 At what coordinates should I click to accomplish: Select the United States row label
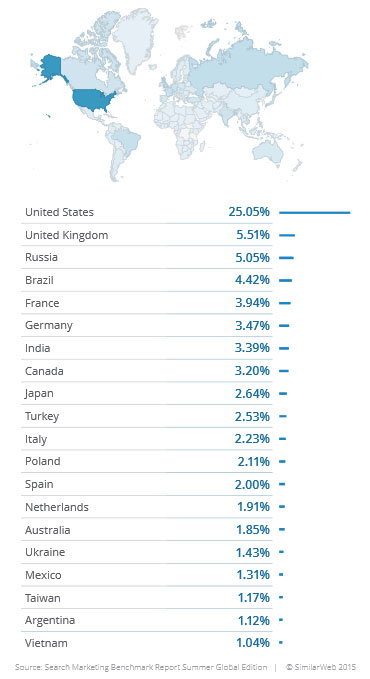(x=59, y=212)
